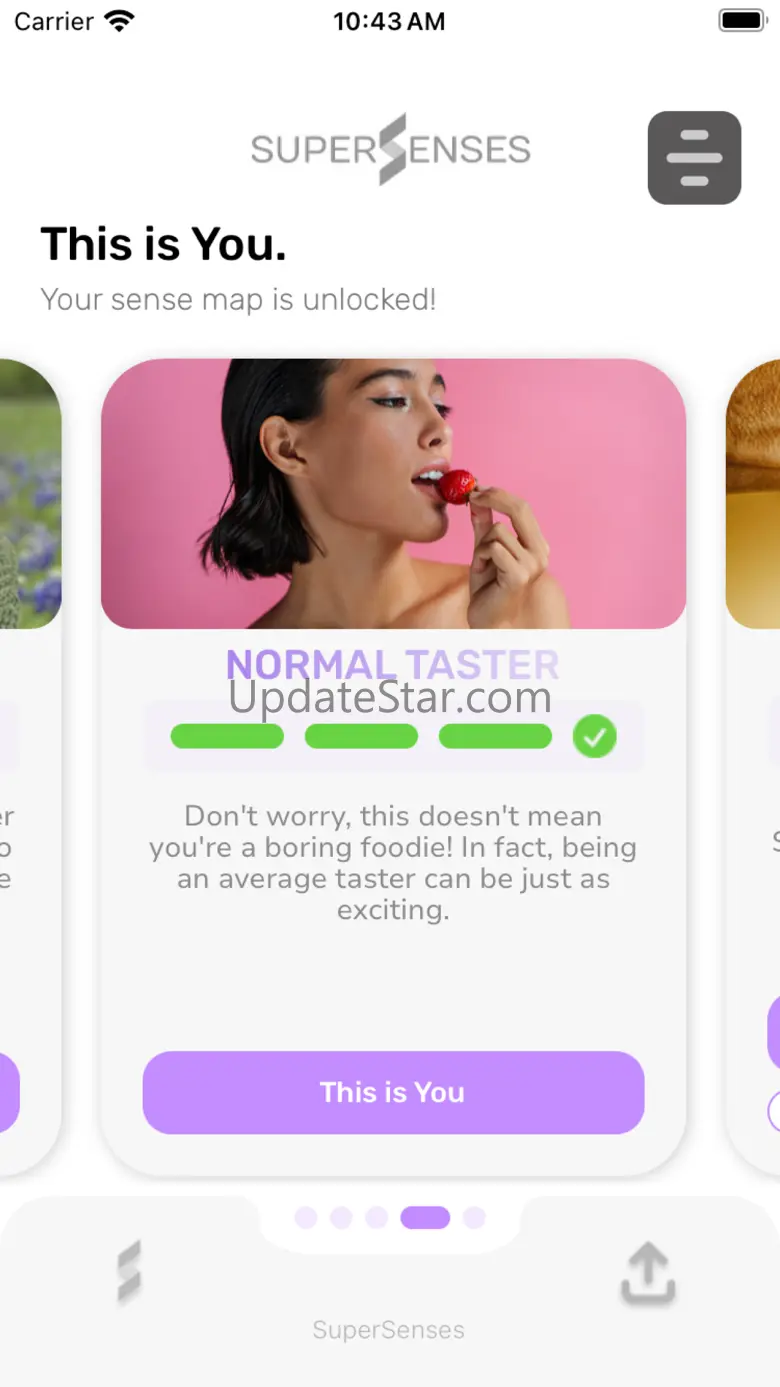Select the active fourth page indicator
780x1387 pixels.
pyautogui.click(x=425, y=1217)
